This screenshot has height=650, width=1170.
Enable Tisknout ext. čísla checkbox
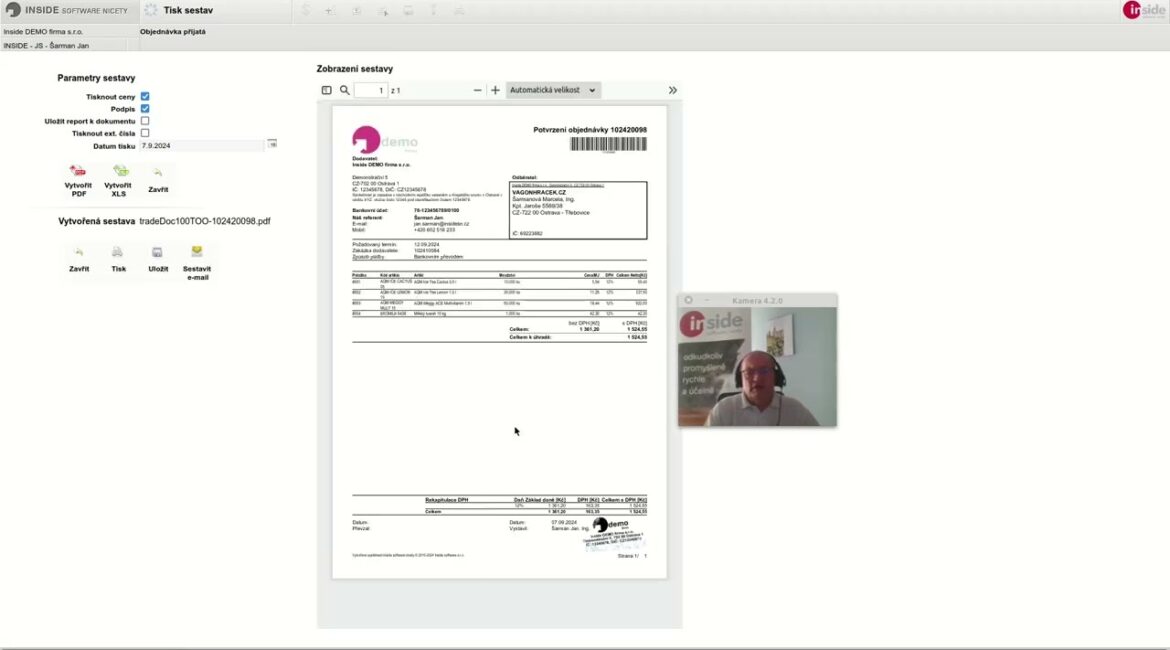tap(145, 133)
